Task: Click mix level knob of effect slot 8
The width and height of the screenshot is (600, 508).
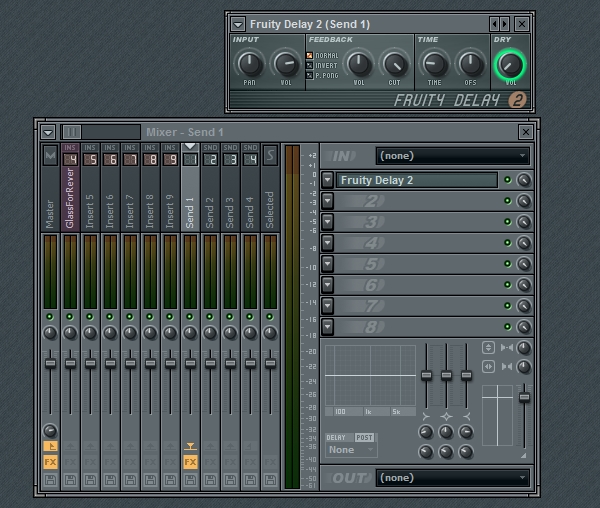Action: pyautogui.click(x=524, y=327)
